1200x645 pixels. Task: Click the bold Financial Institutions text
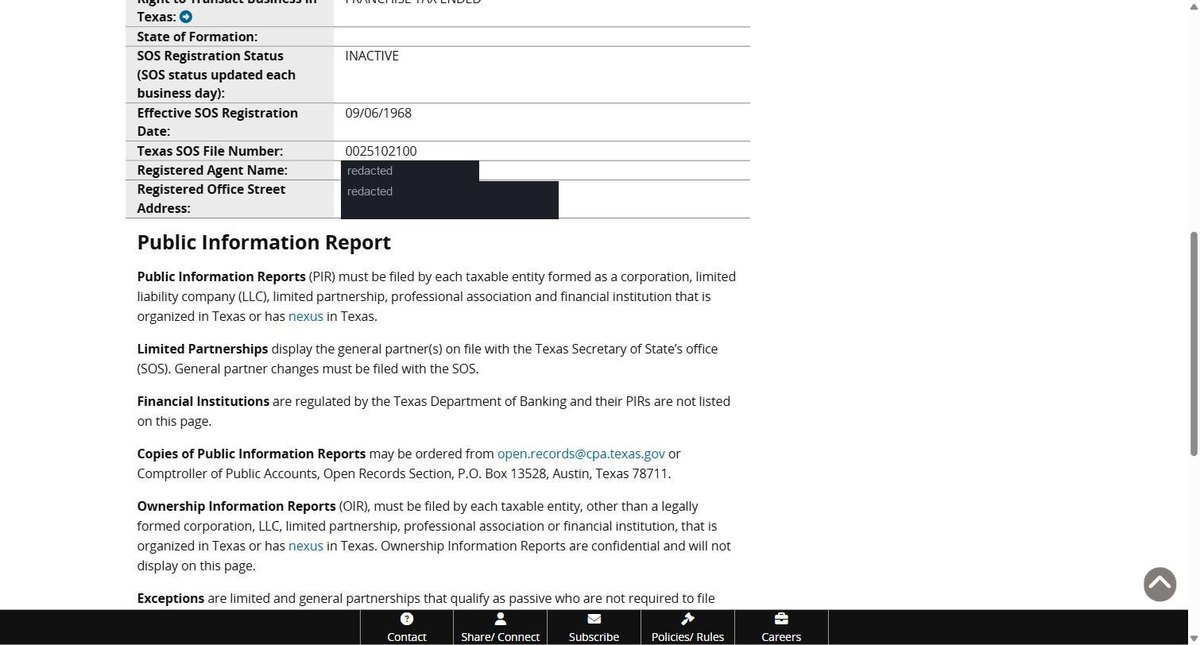click(x=203, y=401)
